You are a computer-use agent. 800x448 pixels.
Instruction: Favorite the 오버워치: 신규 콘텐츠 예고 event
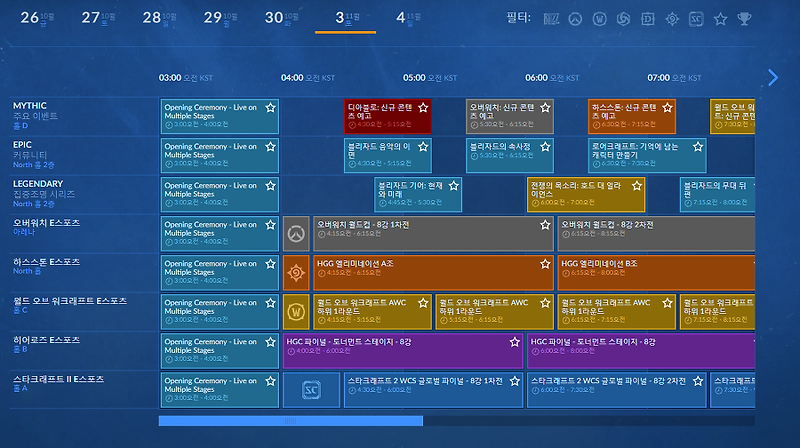point(545,108)
